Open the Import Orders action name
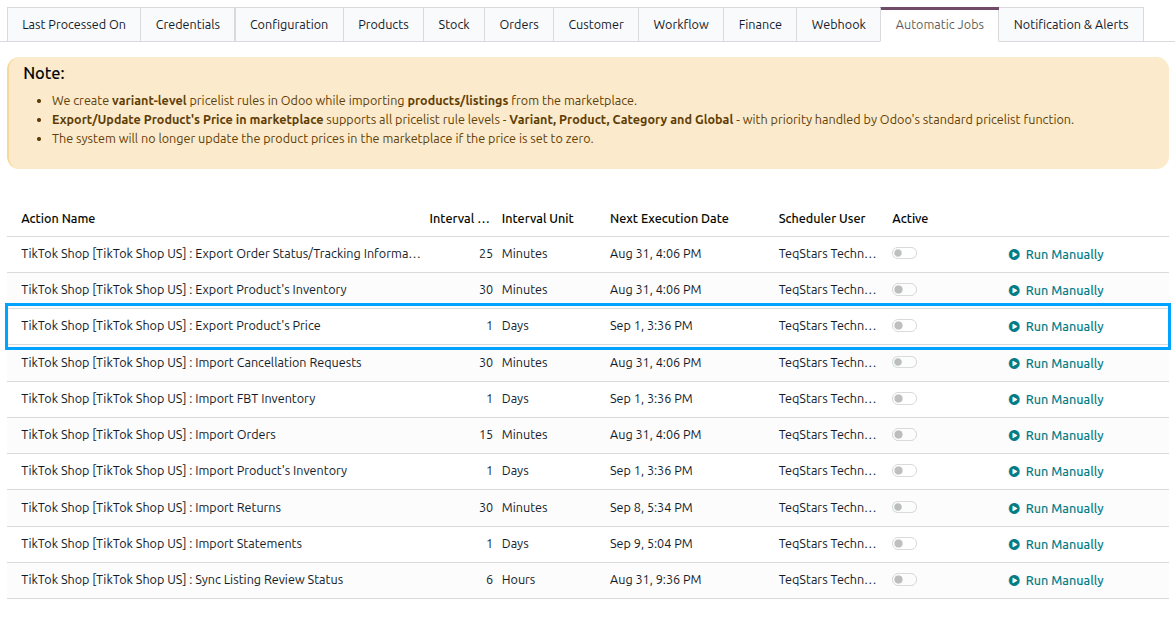 pyautogui.click(x=148, y=434)
